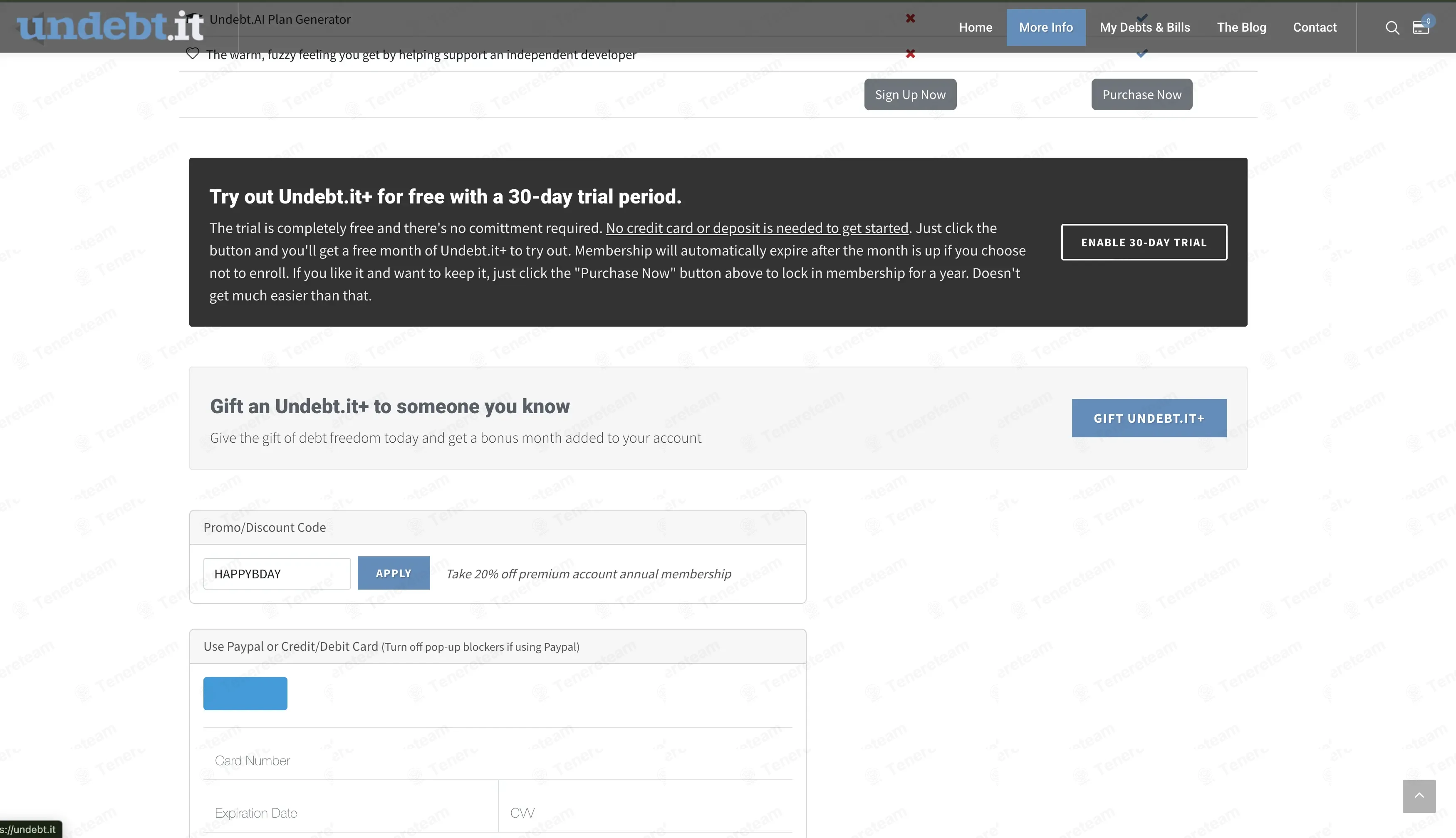Click the undebt.it logo
This screenshot has height=838, width=1456.
pos(110,27)
